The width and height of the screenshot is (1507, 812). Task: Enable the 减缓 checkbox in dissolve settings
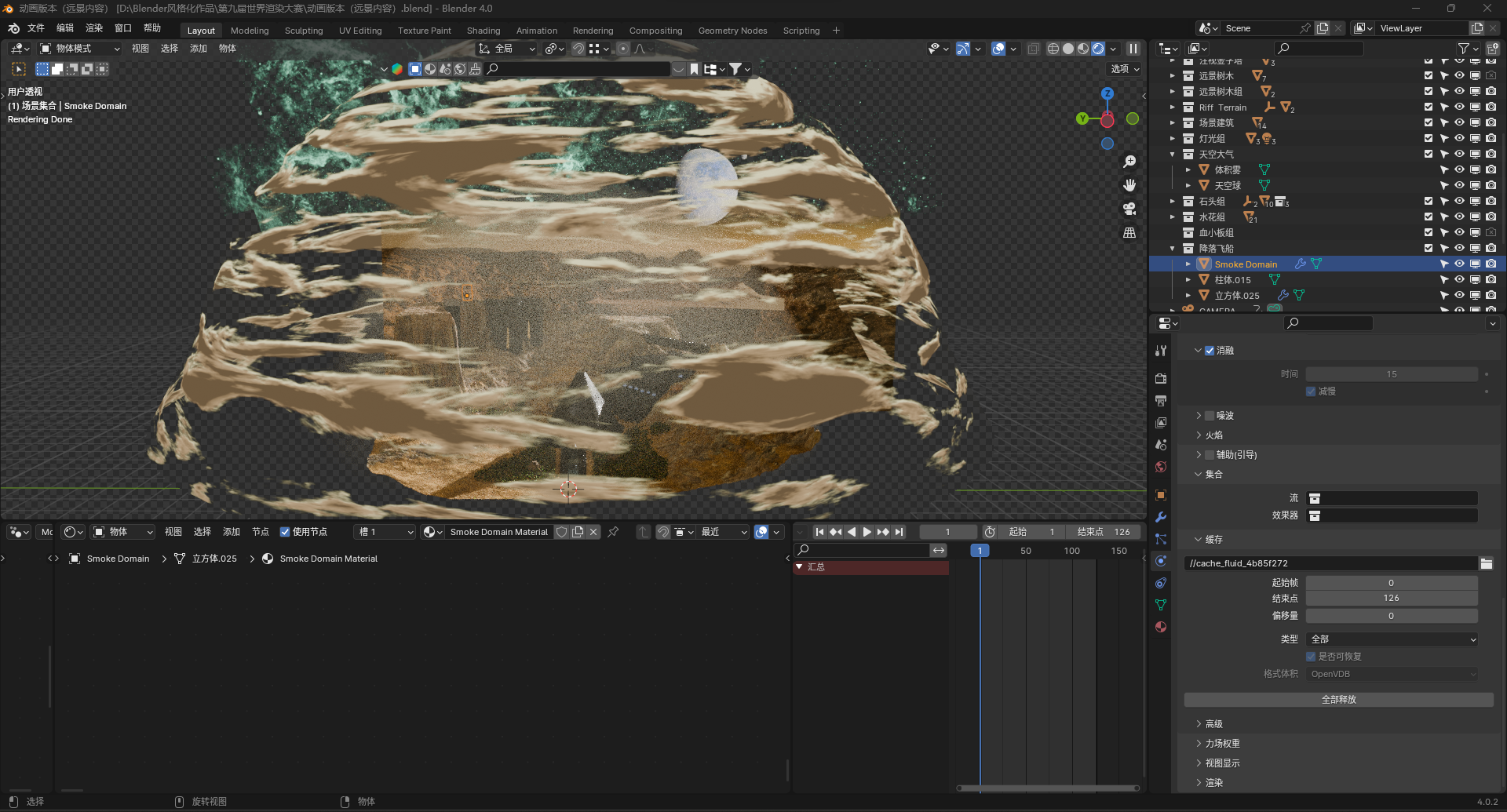point(1310,391)
